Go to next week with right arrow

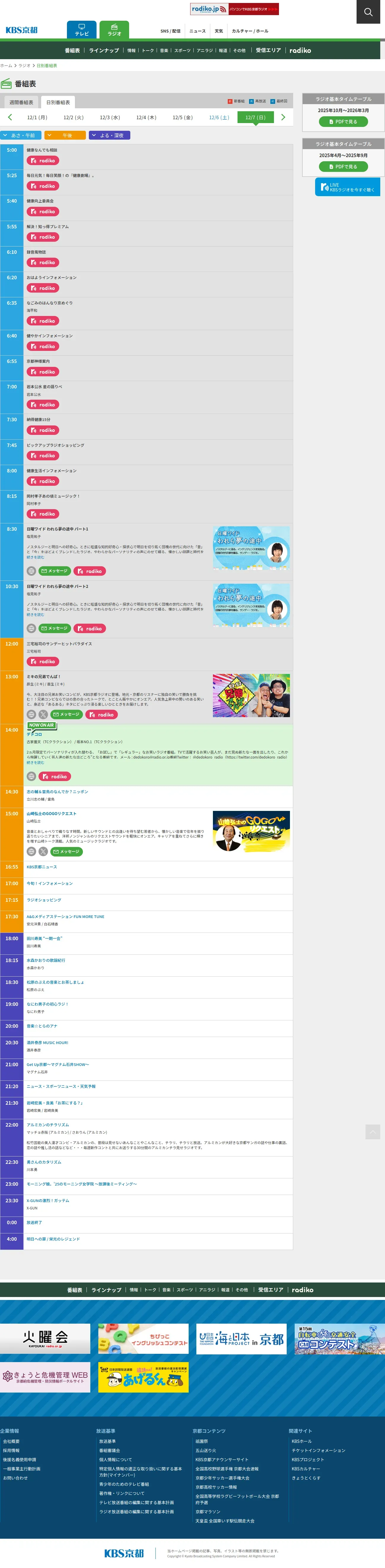pyautogui.click(x=283, y=117)
